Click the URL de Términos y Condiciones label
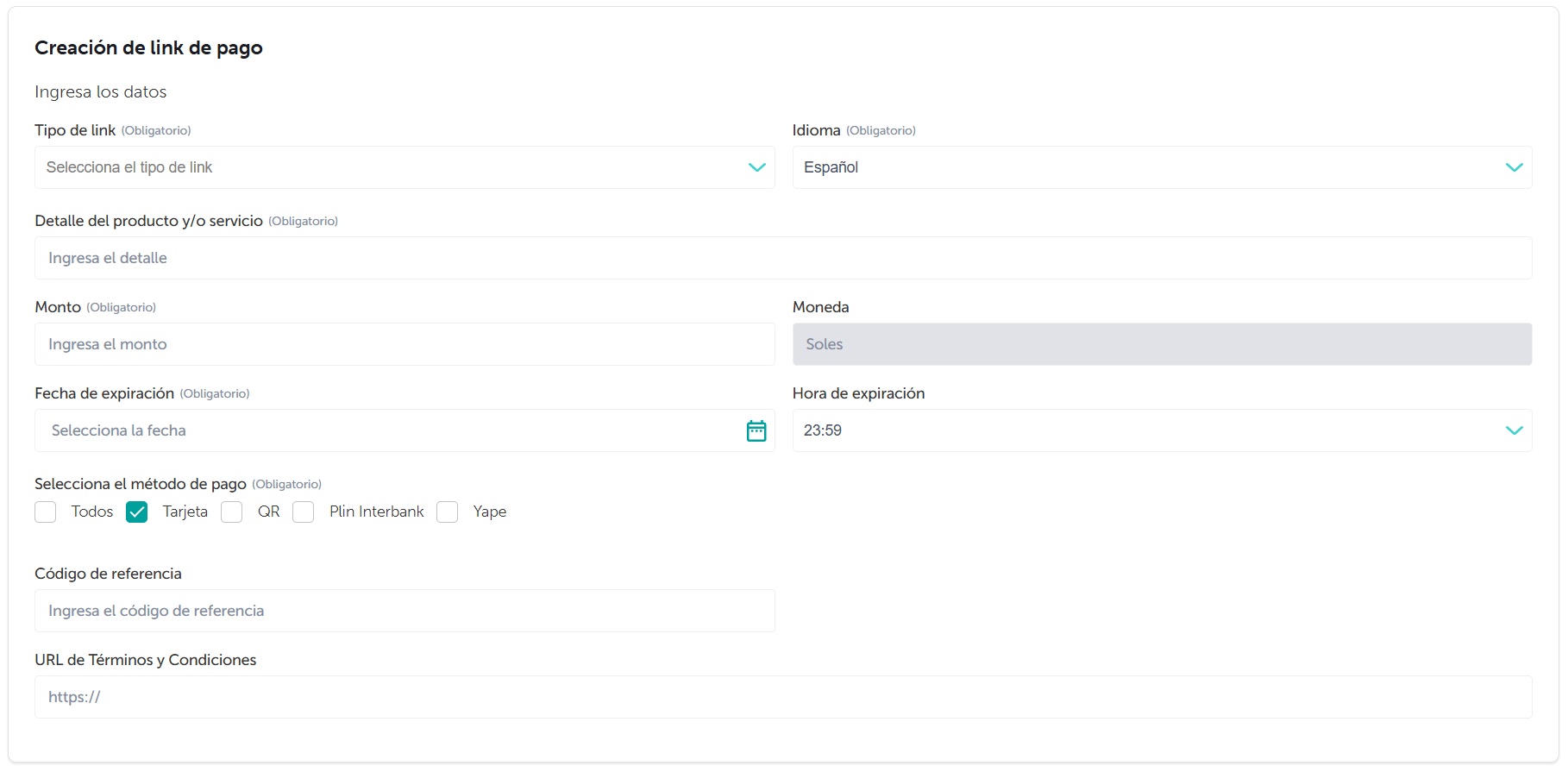This screenshot has width=1568, height=766. pyautogui.click(x=146, y=660)
